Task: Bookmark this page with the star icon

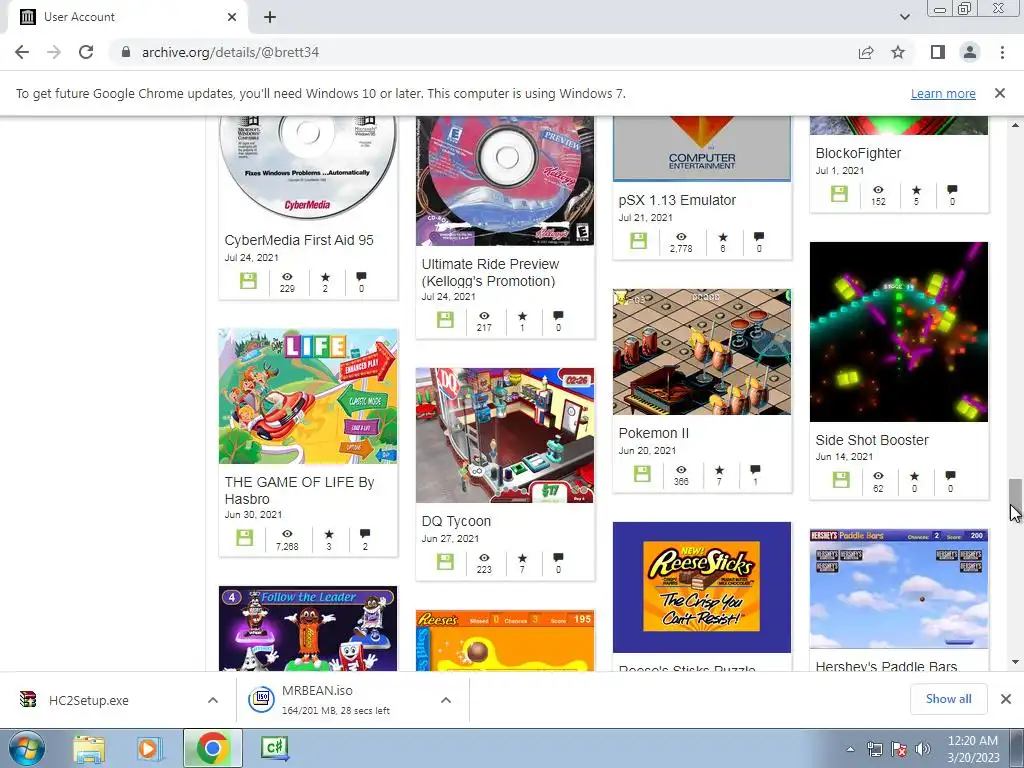Action: pyautogui.click(x=898, y=52)
